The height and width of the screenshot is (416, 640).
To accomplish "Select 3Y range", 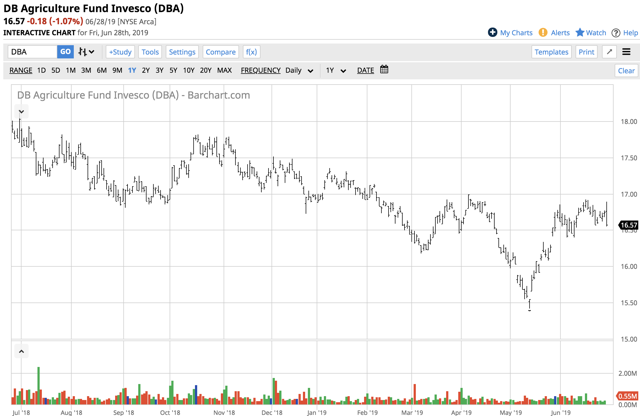I will [x=160, y=70].
